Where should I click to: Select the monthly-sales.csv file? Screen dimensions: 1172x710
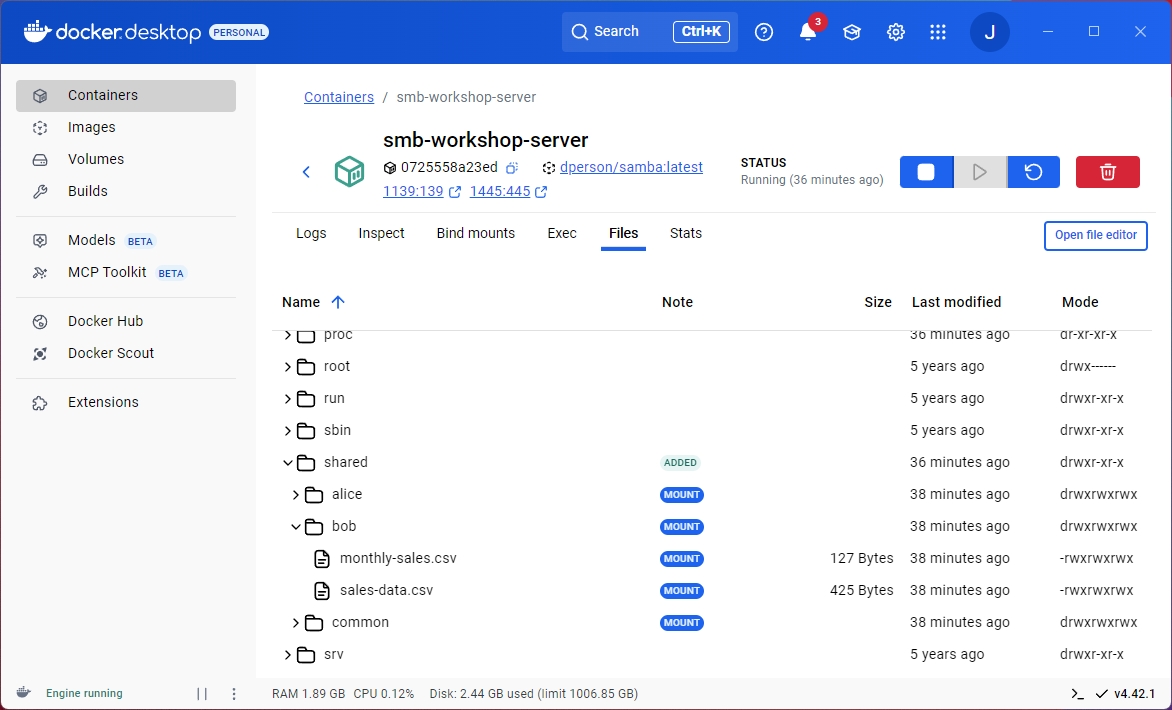[397, 558]
